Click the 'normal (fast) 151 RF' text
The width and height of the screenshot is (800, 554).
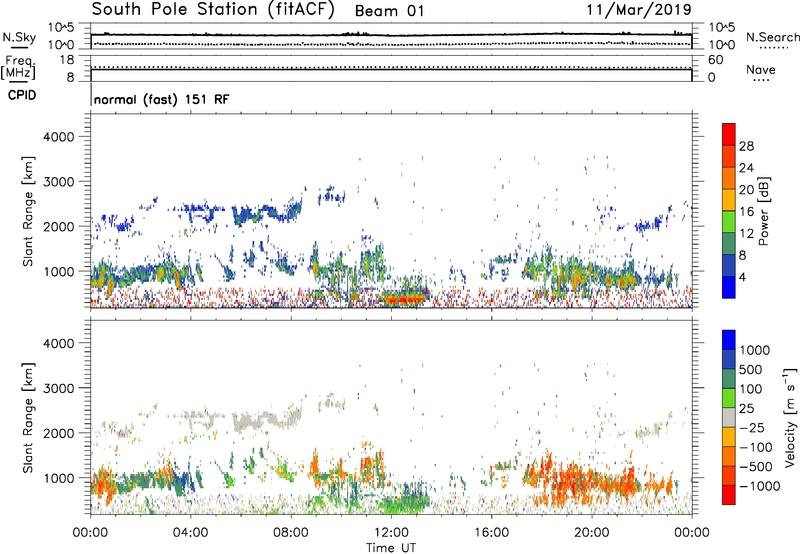pos(162,99)
